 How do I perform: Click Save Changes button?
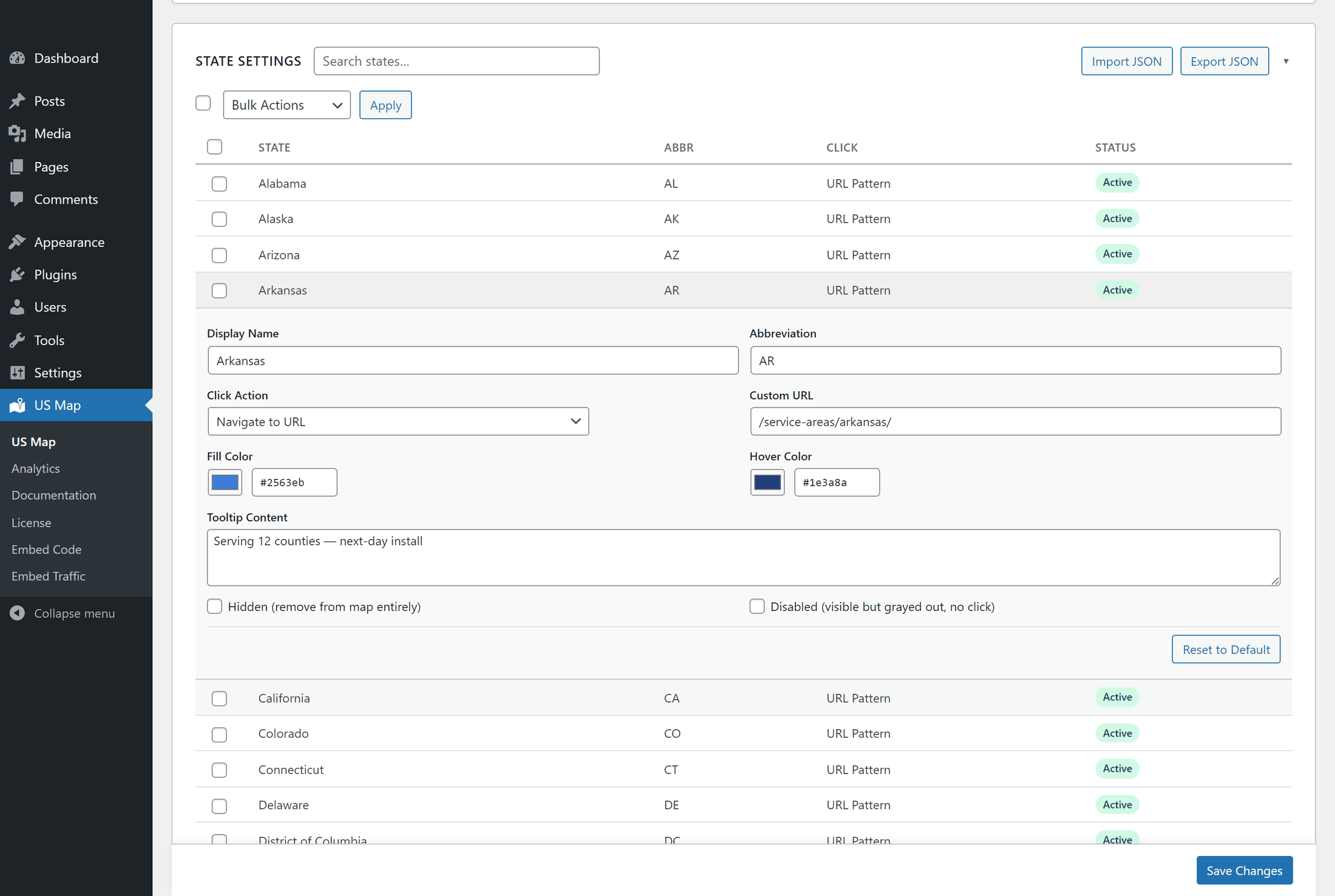tap(1245, 871)
